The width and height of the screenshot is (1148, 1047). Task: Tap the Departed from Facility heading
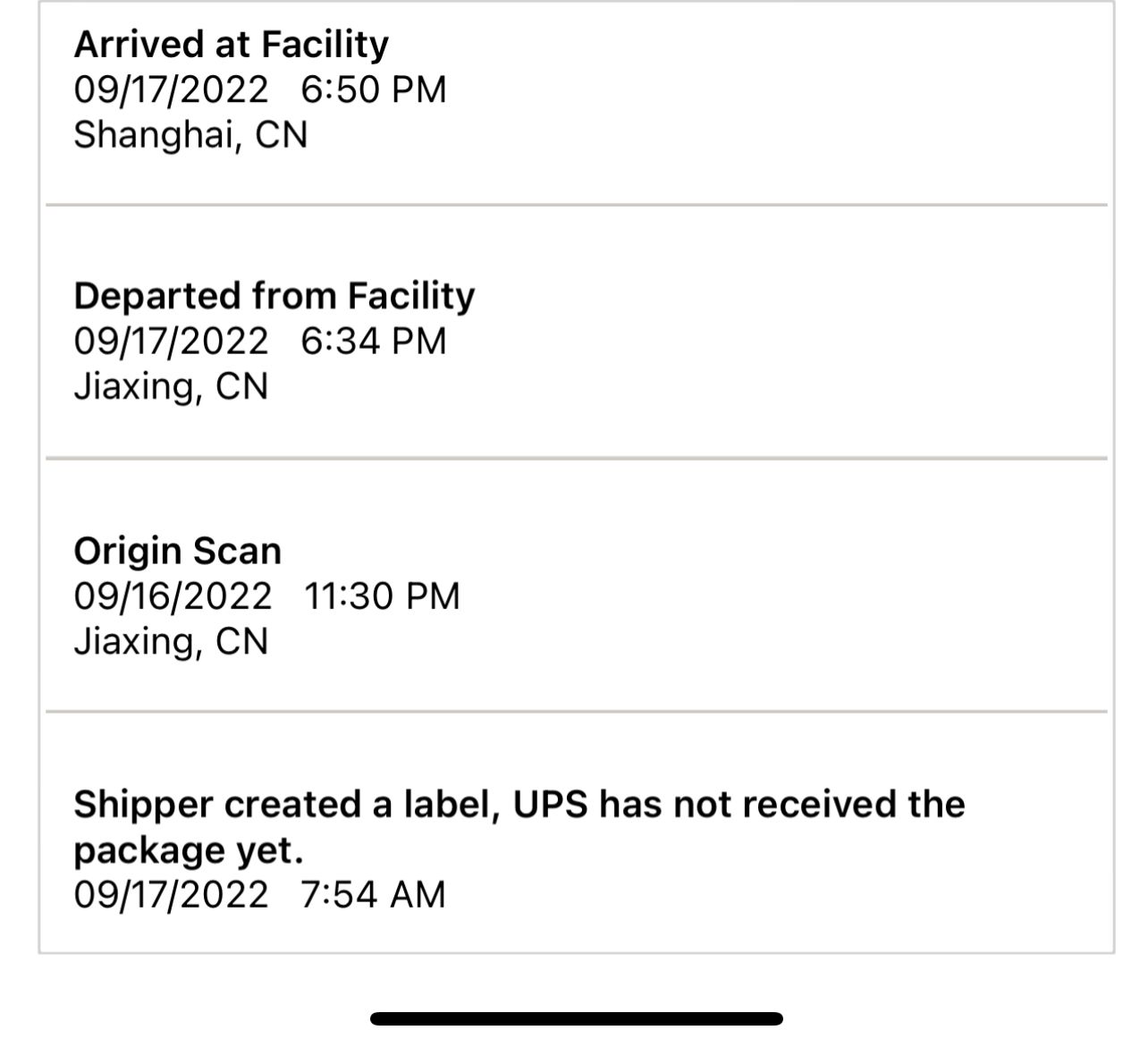[x=274, y=297]
